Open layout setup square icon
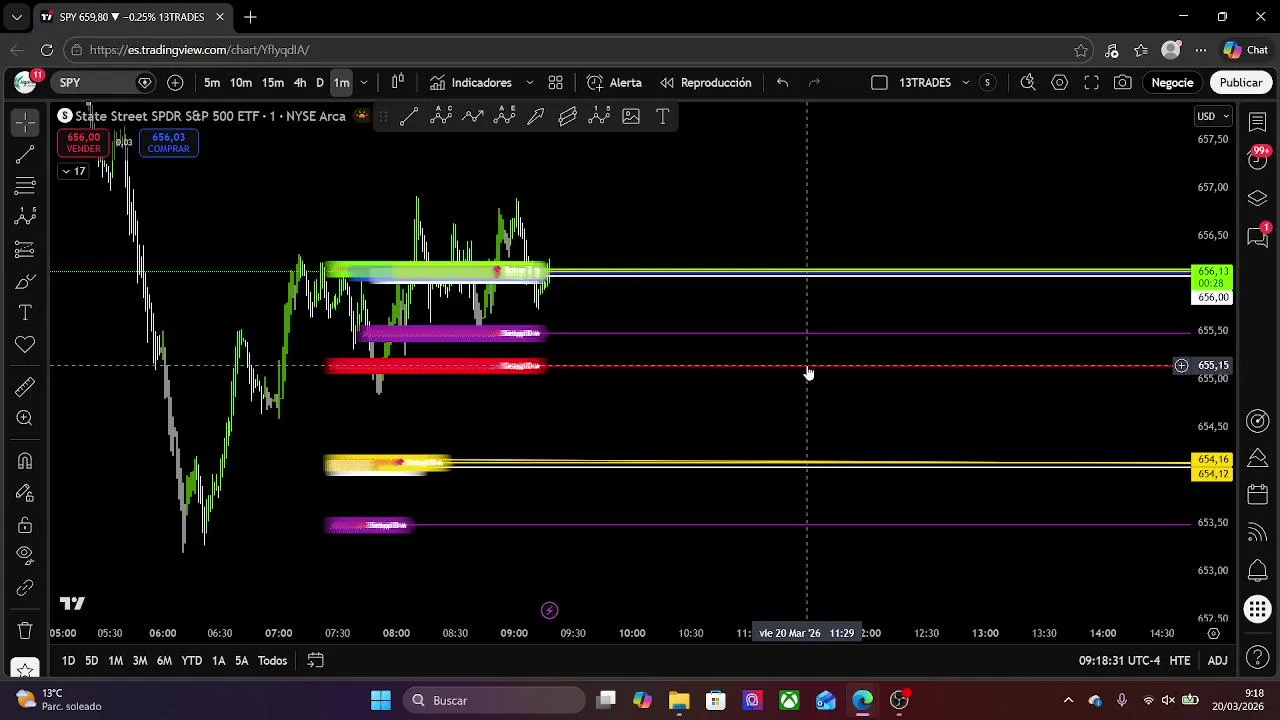The width and height of the screenshot is (1280, 720). (879, 83)
